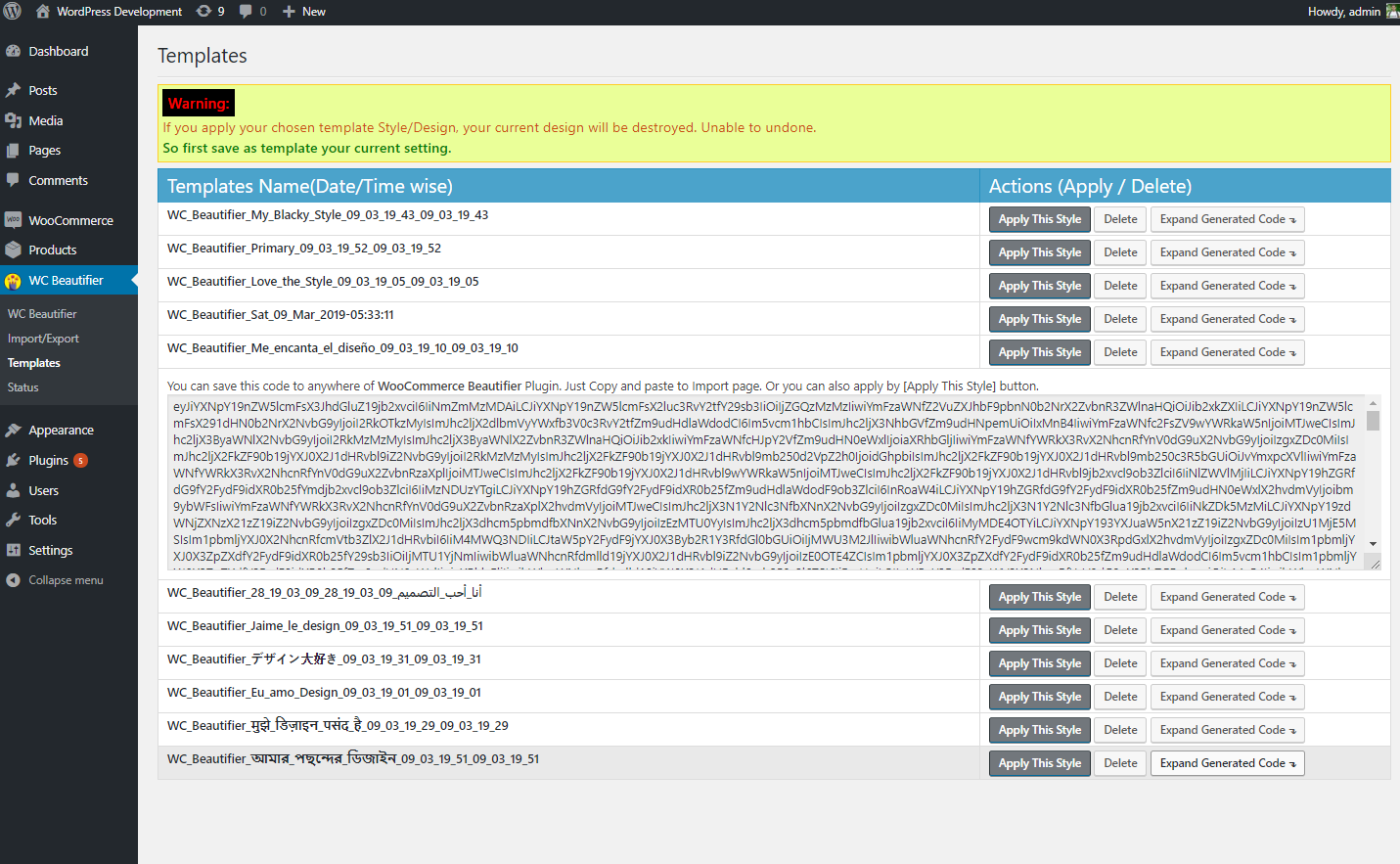This screenshot has width=1400, height=864.
Task: Open the Templates submenu item
Action: pyautogui.click(x=34, y=363)
